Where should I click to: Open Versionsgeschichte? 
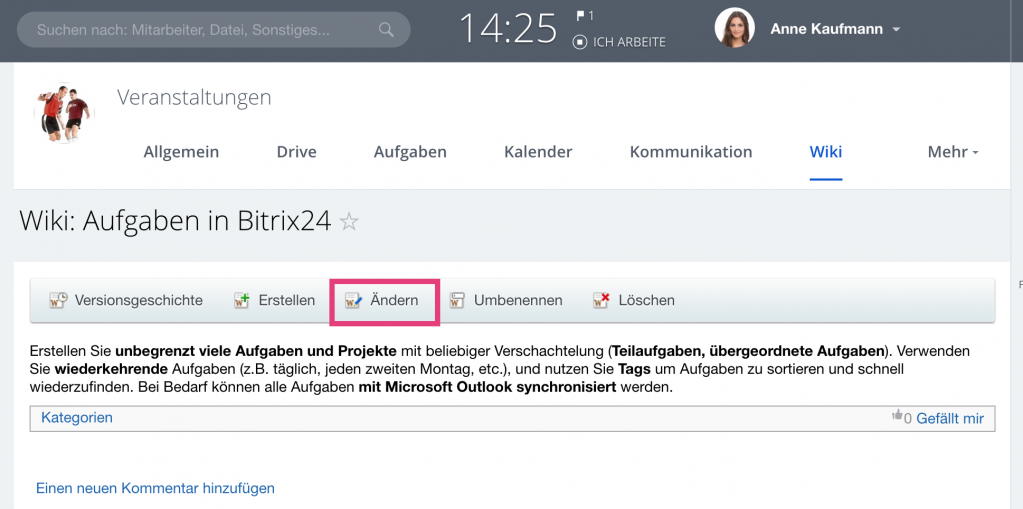[x=138, y=300]
